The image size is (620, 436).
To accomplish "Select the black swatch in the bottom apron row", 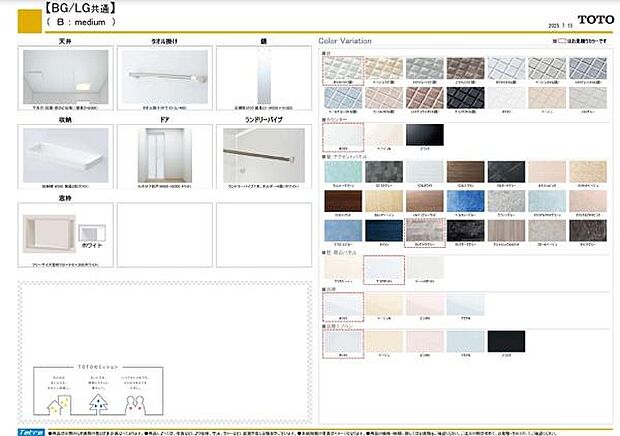I will (x=505, y=342).
